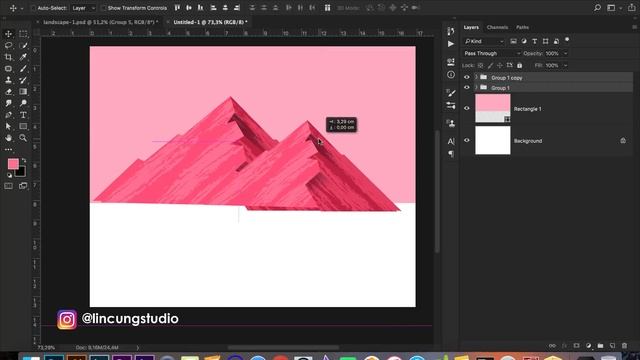Select the Brush tool

23,69
